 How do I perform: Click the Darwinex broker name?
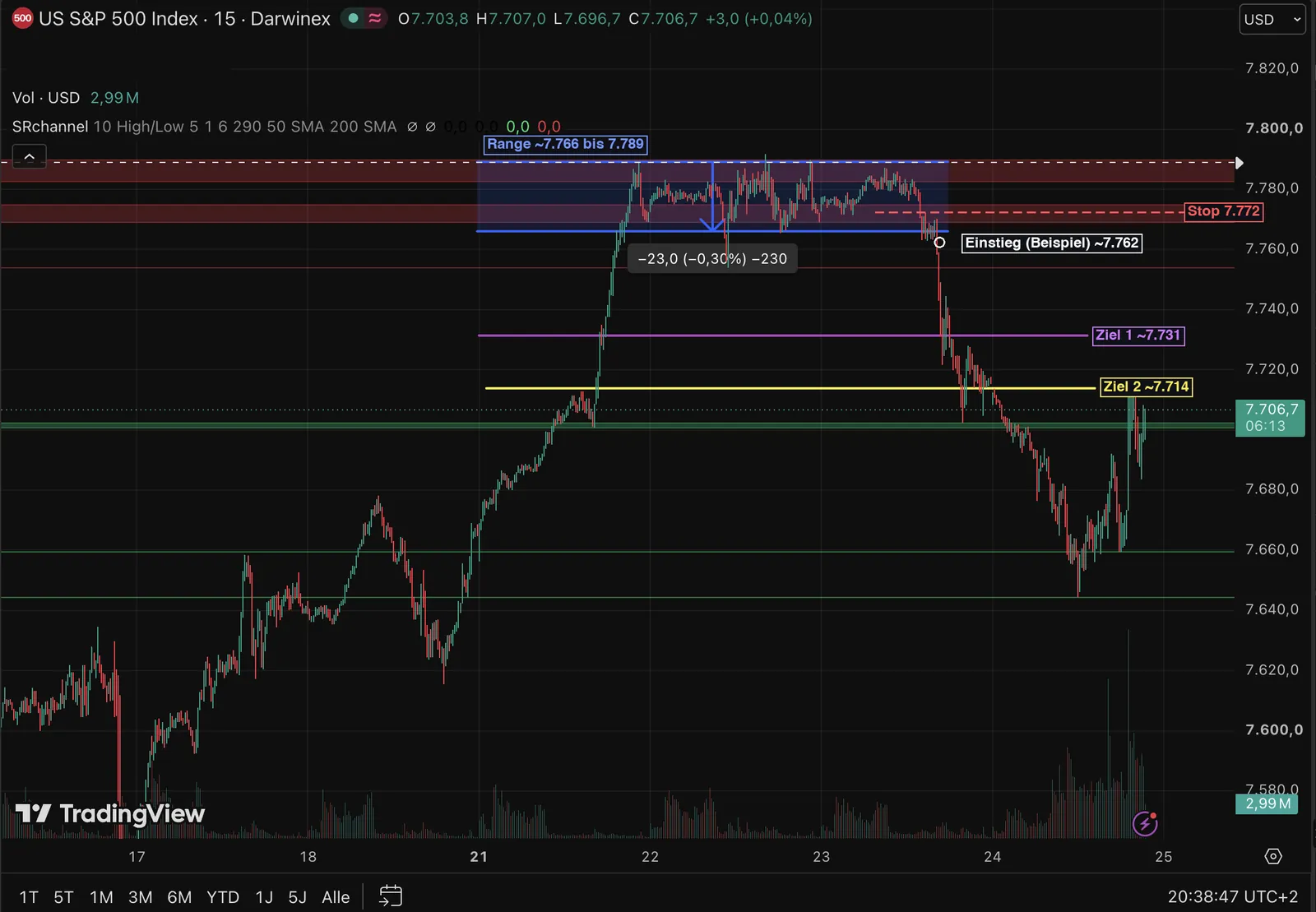(290, 18)
